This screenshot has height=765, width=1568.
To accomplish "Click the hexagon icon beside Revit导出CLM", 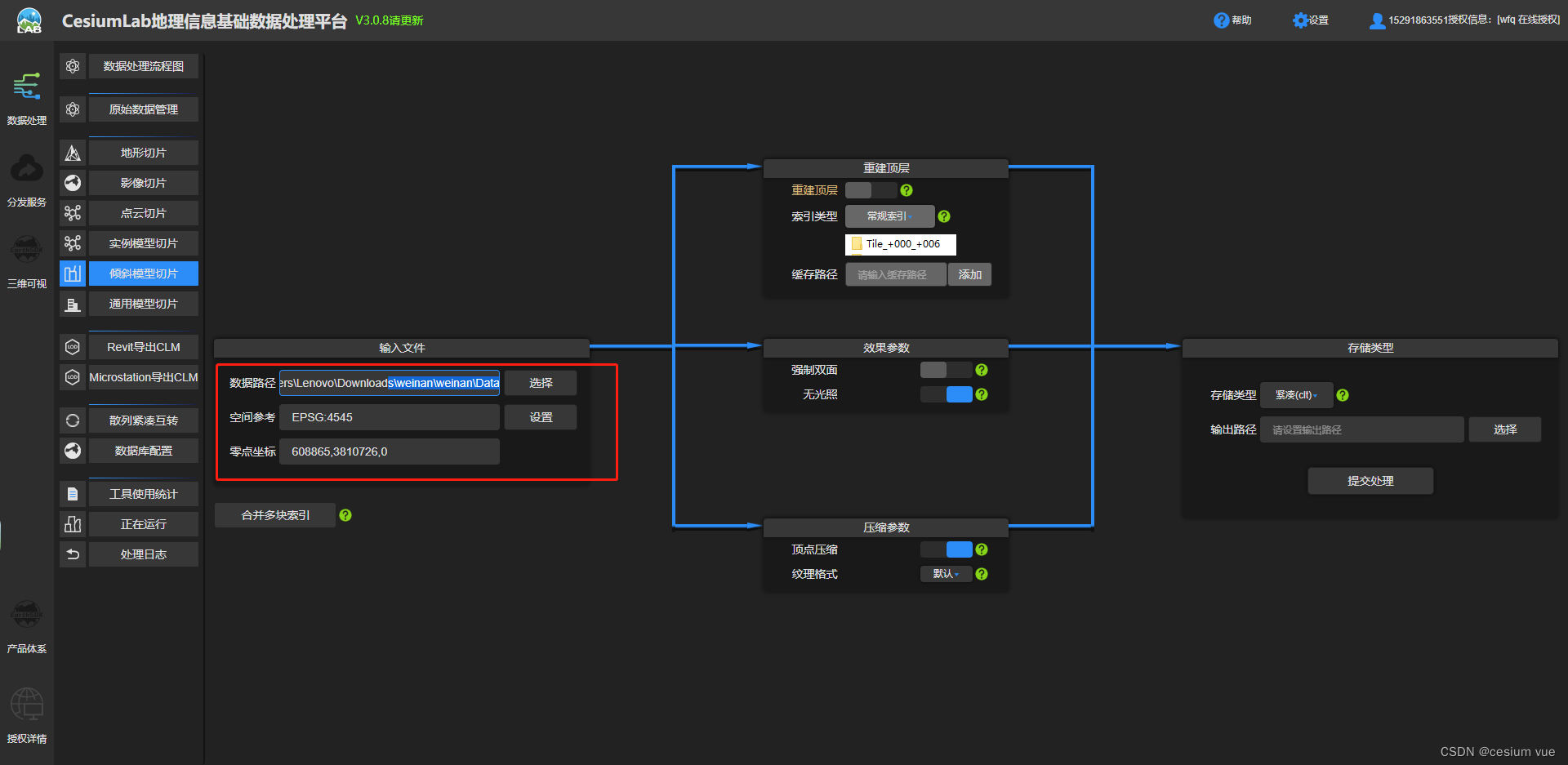I will [73, 347].
